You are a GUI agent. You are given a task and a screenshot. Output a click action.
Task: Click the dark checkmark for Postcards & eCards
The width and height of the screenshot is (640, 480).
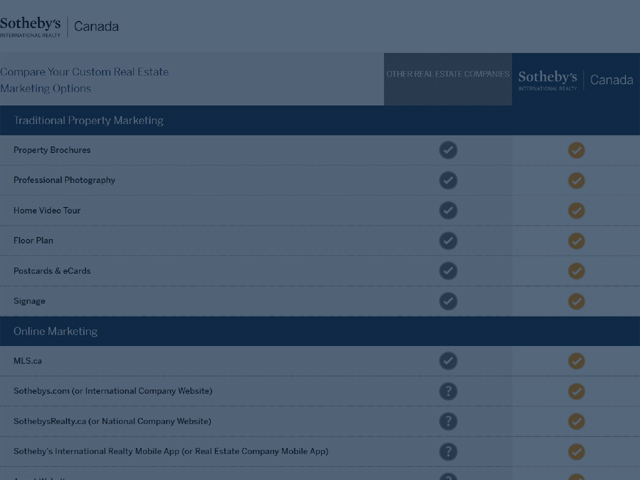[x=448, y=271]
